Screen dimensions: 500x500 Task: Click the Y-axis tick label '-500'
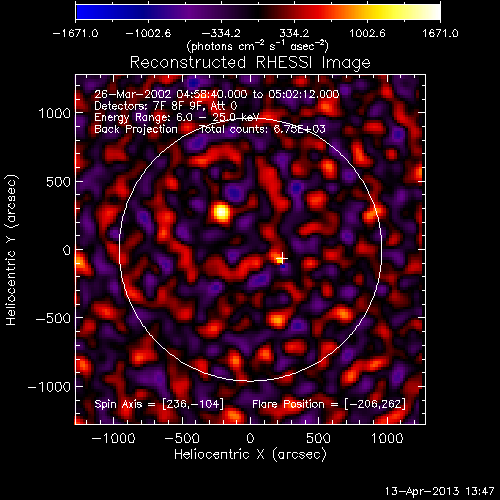tap(53, 318)
